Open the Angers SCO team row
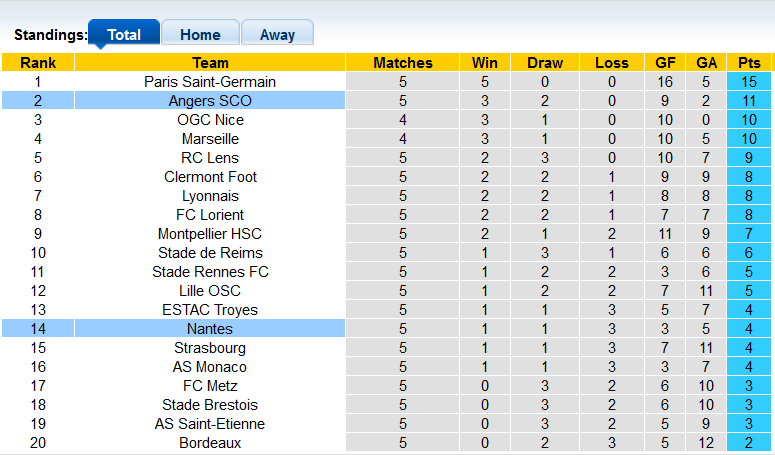 (210, 101)
